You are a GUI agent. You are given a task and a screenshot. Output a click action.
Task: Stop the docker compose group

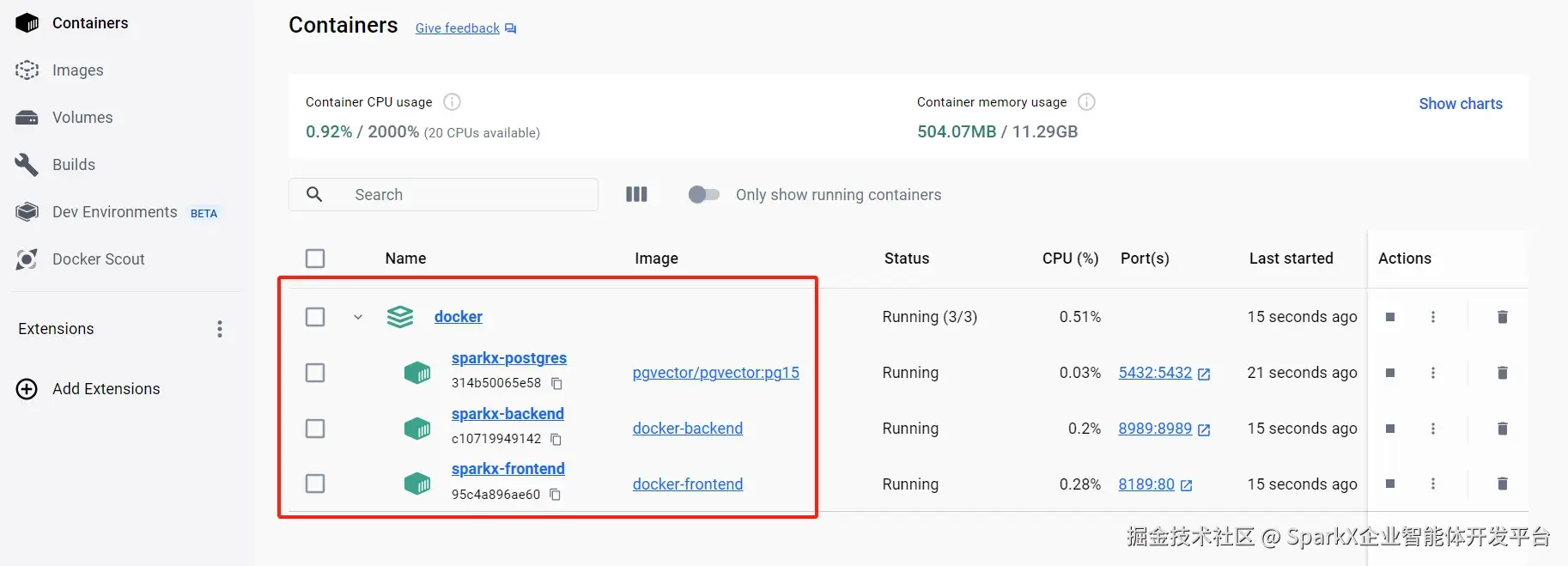point(1390,317)
